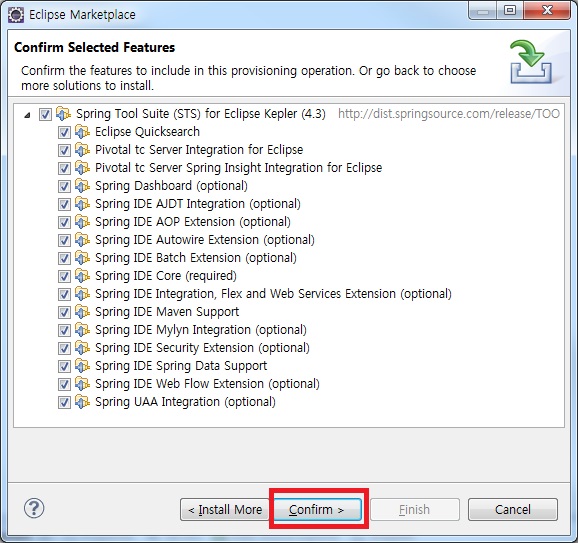Click the help question mark icon
Image resolution: width=578 pixels, height=543 pixels.
(x=34, y=509)
